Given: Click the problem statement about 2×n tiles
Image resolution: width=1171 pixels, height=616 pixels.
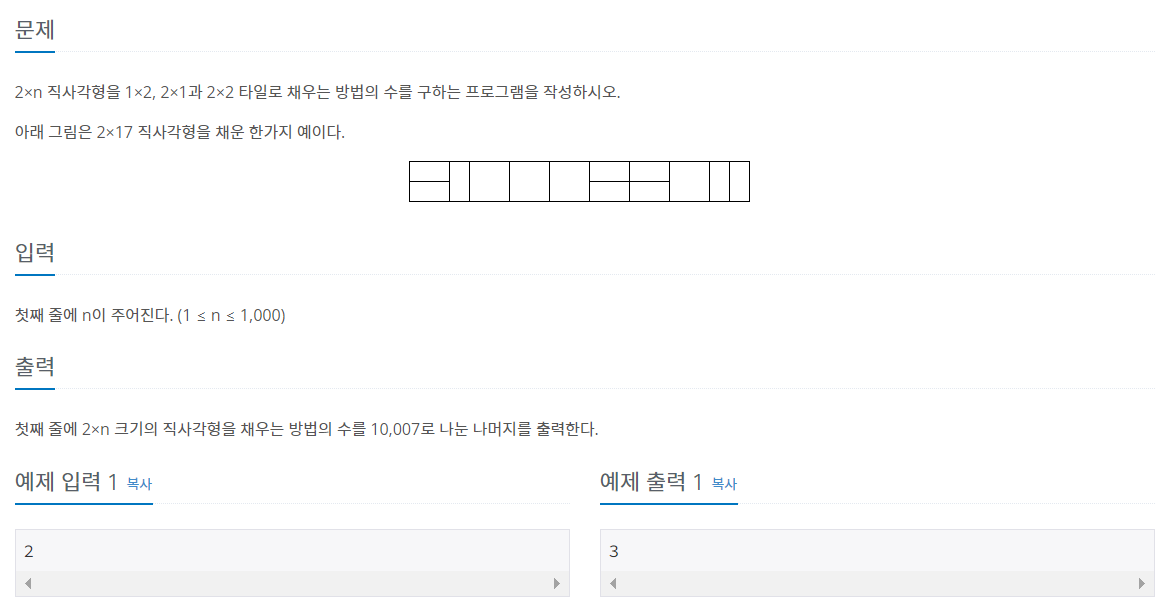Looking at the screenshot, I should click(317, 92).
